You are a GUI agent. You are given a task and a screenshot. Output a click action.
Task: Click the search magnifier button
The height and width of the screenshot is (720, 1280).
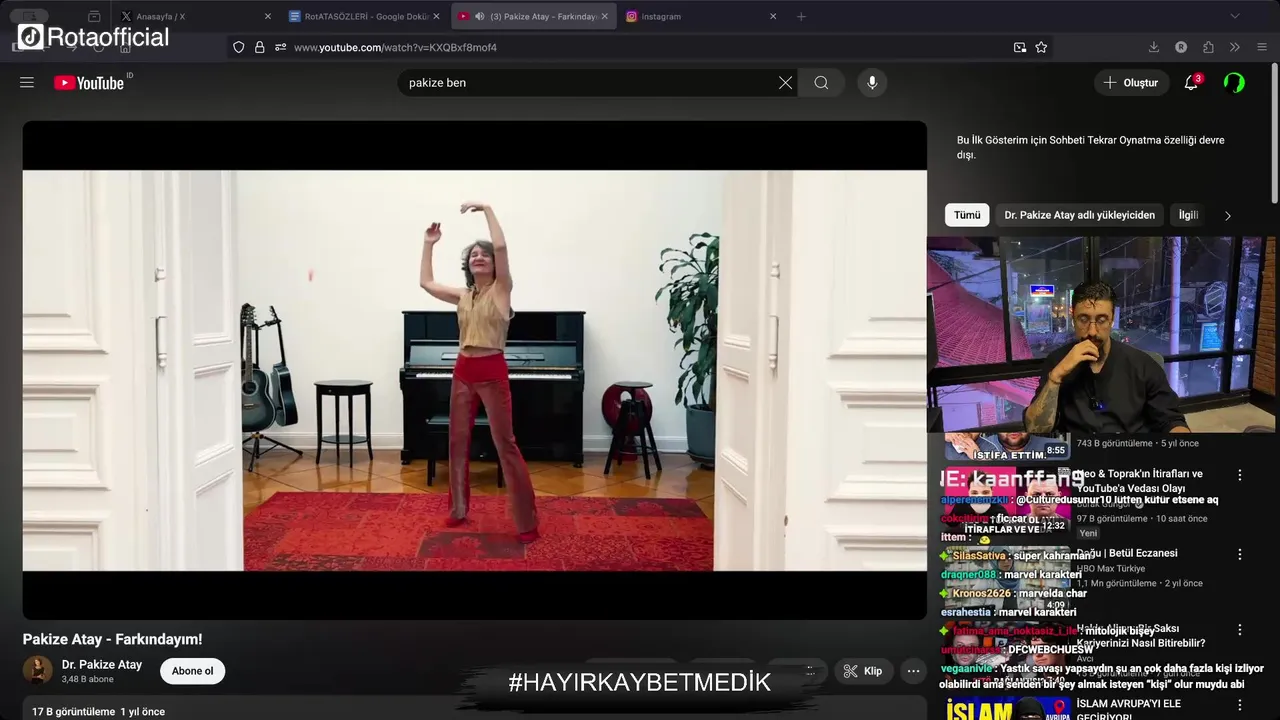(x=821, y=83)
